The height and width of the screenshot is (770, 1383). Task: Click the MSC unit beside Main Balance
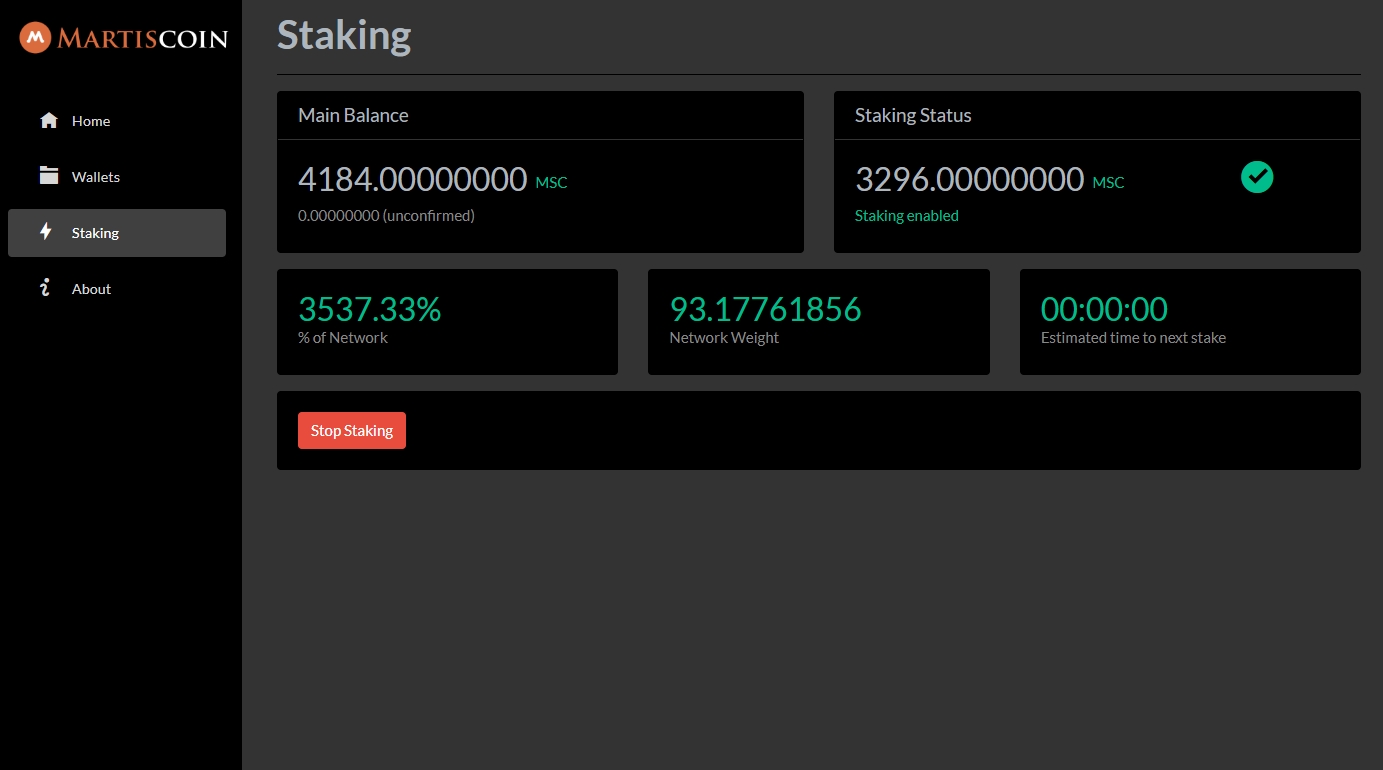click(551, 183)
